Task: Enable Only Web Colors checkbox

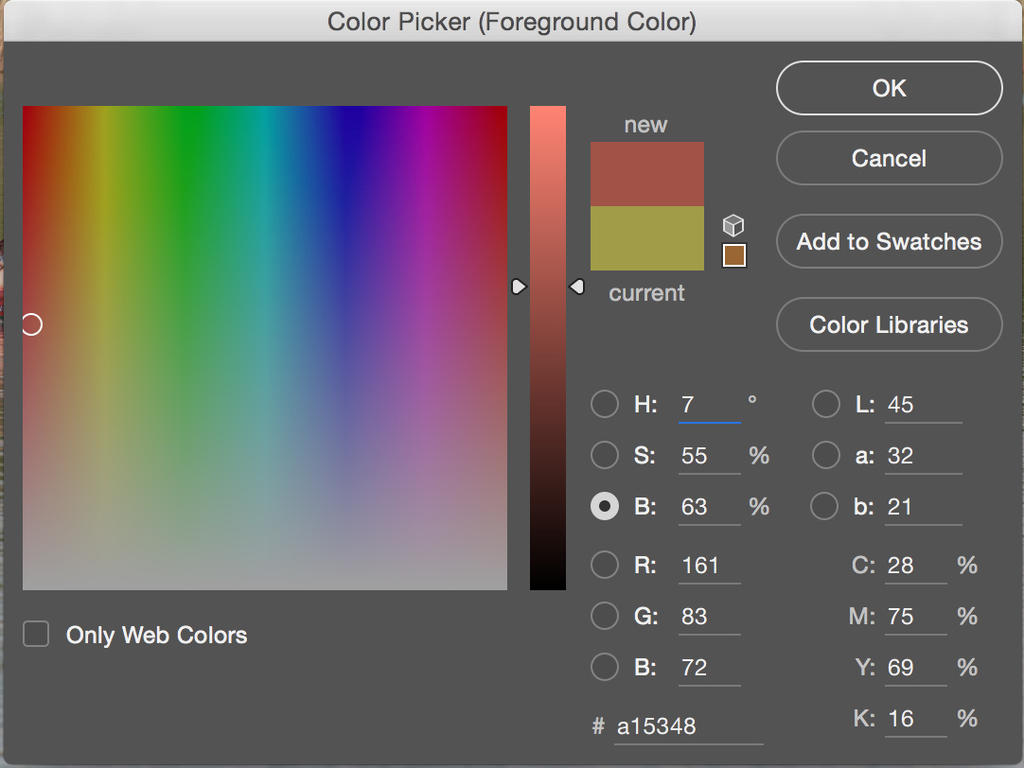Action: coord(36,634)
